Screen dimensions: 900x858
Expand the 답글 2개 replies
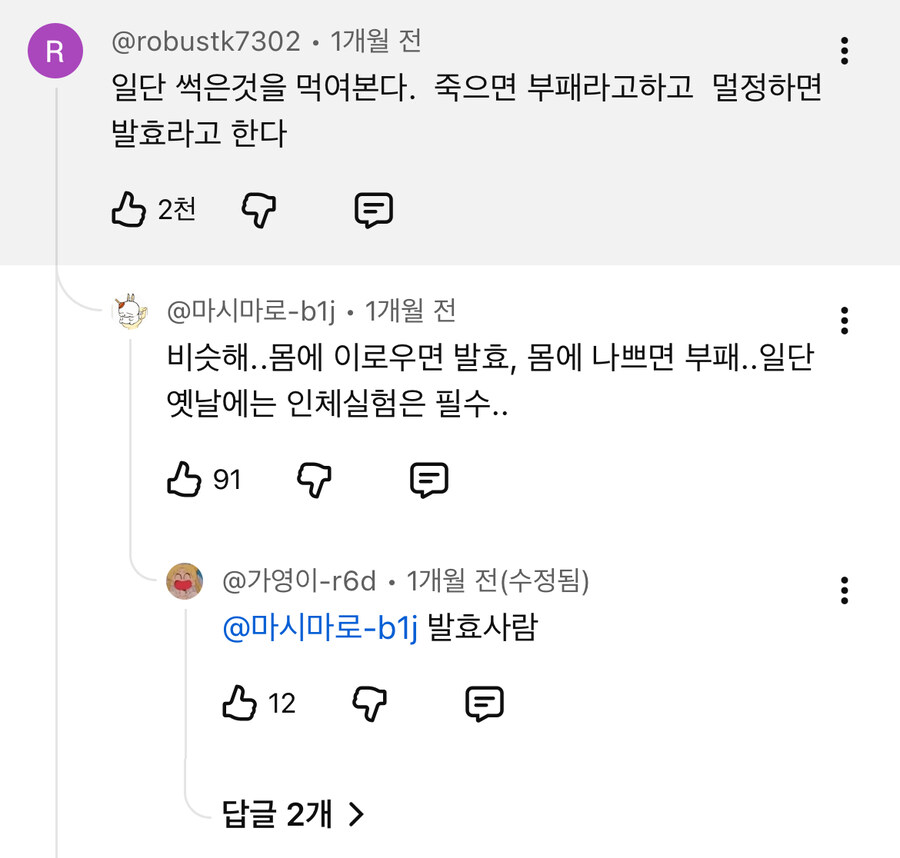tap(292, 815)
